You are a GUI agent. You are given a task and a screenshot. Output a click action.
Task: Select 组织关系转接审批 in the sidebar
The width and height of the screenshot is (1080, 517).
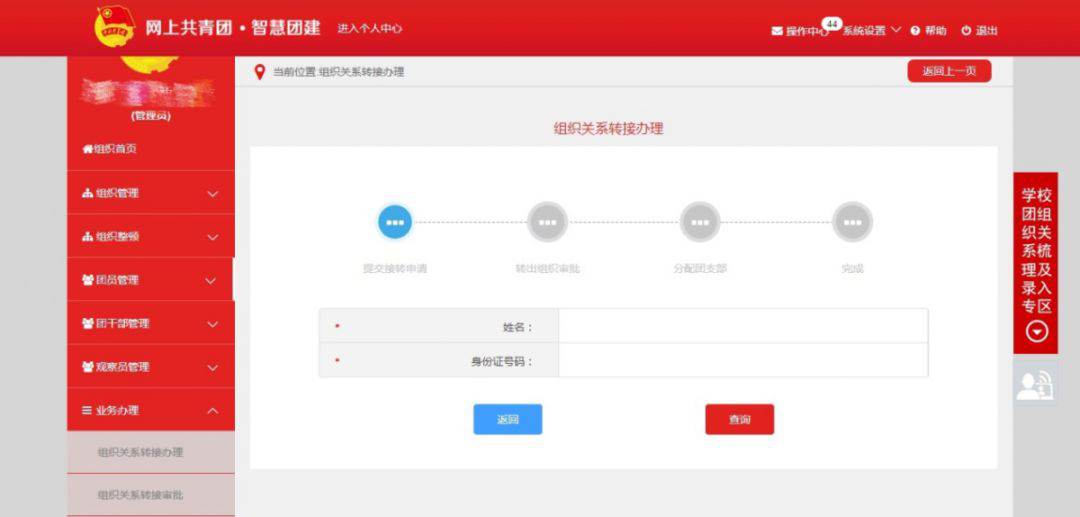click(141, 495)
